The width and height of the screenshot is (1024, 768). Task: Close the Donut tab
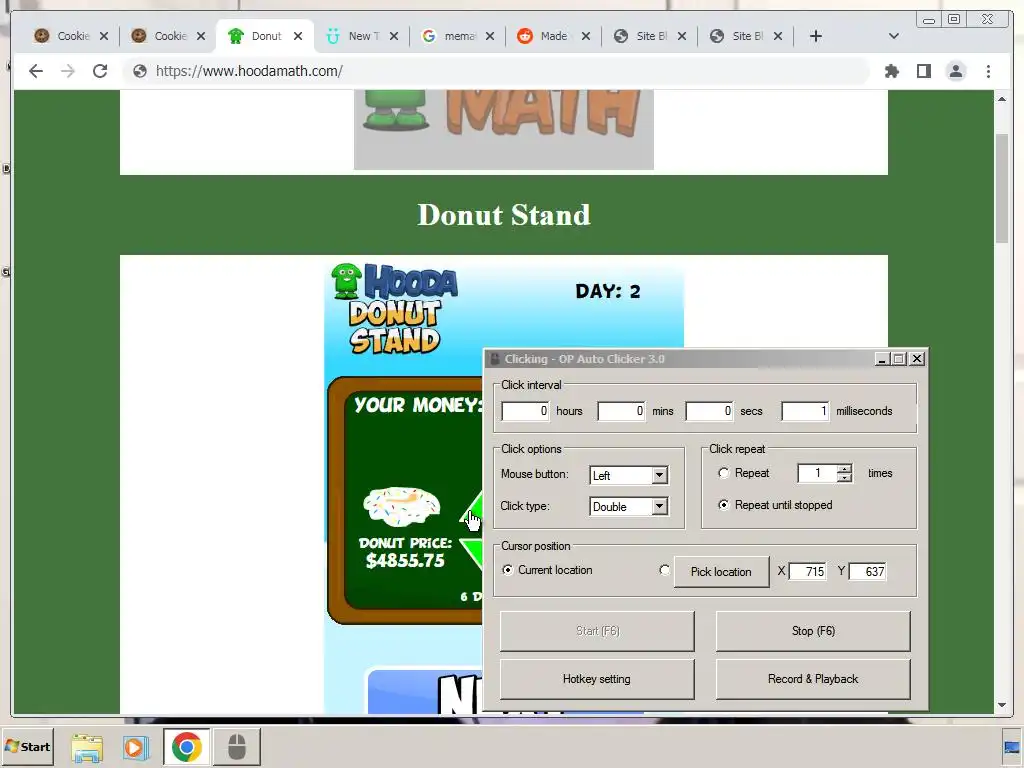[298, 36]
